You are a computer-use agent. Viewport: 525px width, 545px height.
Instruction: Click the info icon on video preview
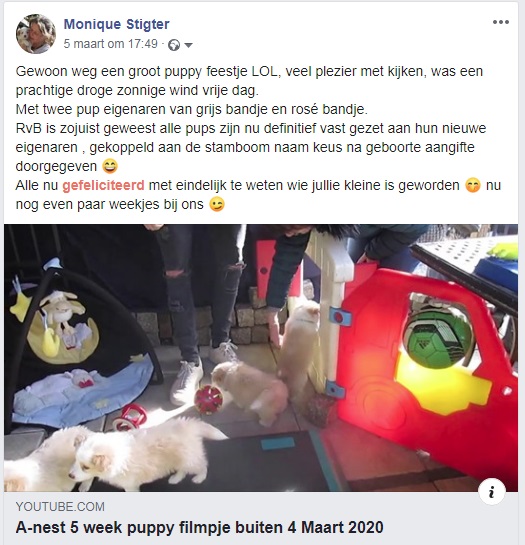[x=491, y=491]
